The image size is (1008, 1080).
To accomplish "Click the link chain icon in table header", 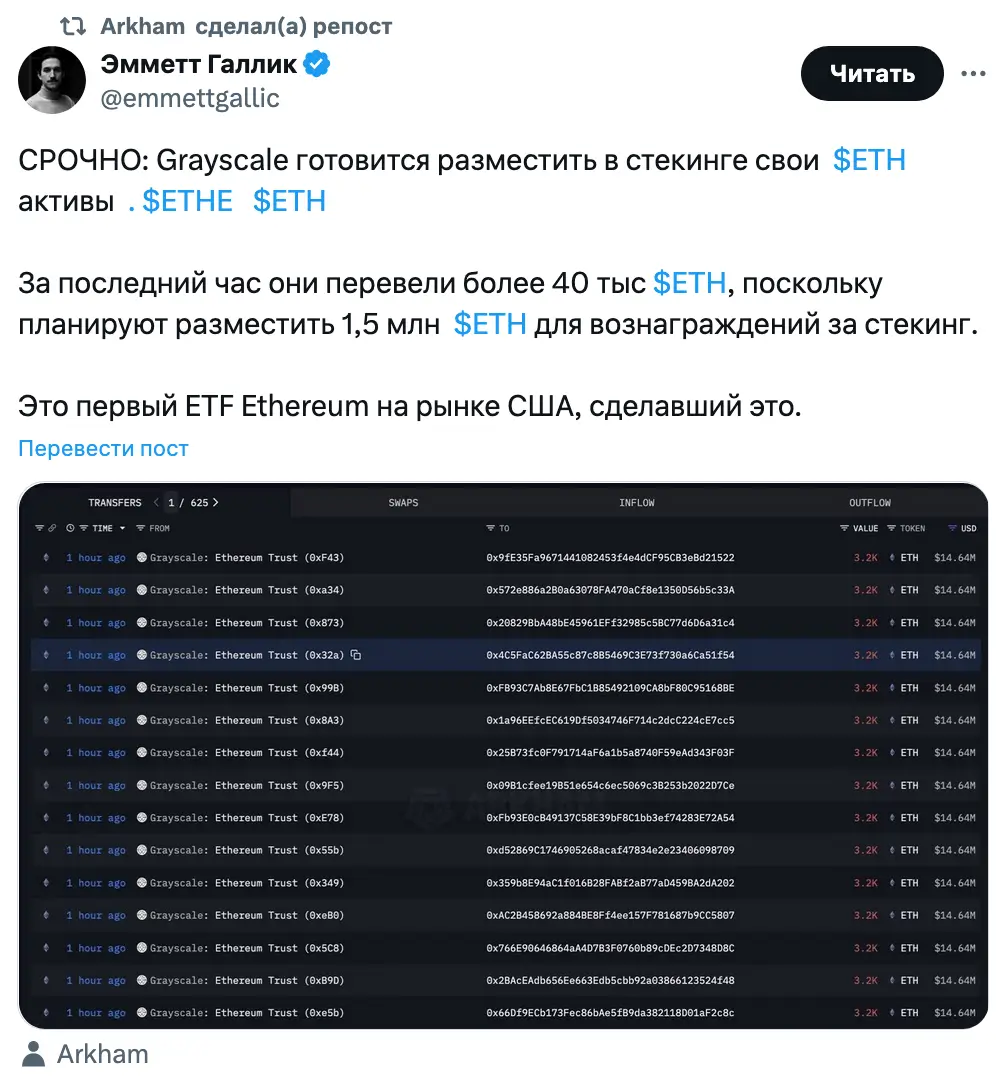I will 52,528.
